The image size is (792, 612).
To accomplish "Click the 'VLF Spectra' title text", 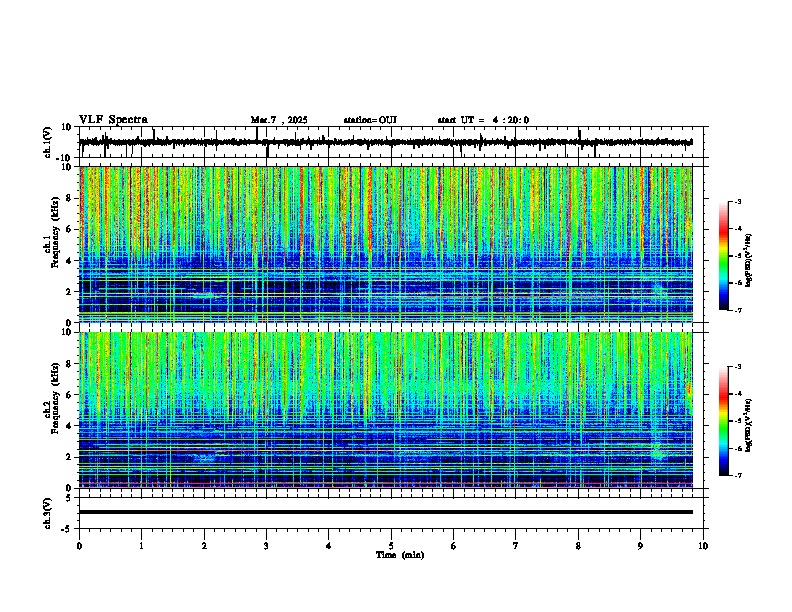I will 114,120.
